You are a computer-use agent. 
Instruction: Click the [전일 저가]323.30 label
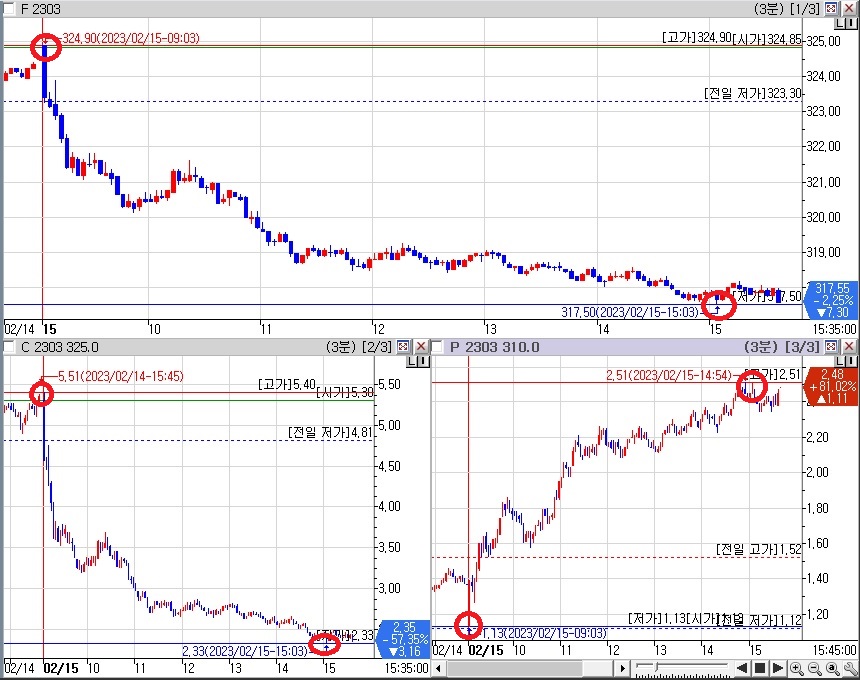pos(753,94)
